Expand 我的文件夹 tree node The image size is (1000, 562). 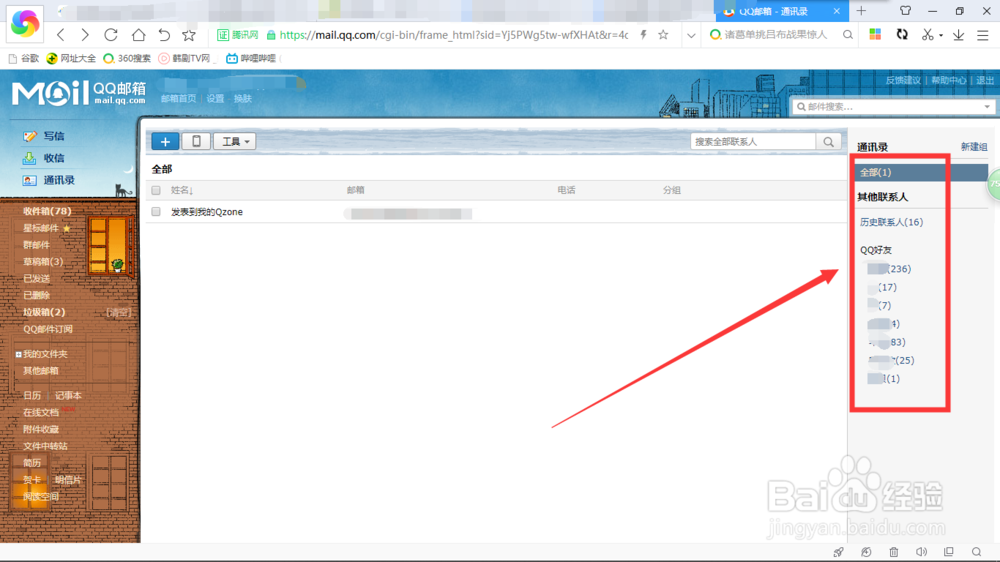point(18,354)
